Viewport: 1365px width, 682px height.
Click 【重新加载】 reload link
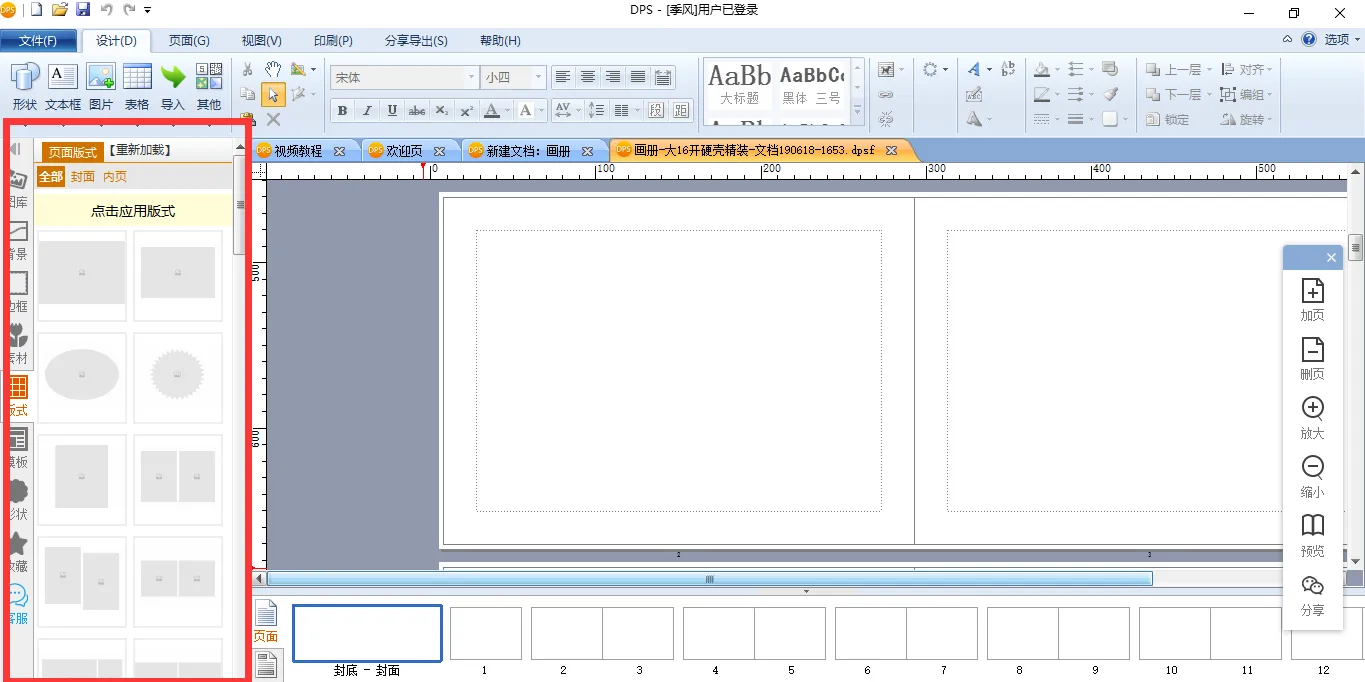pos(139,150)
